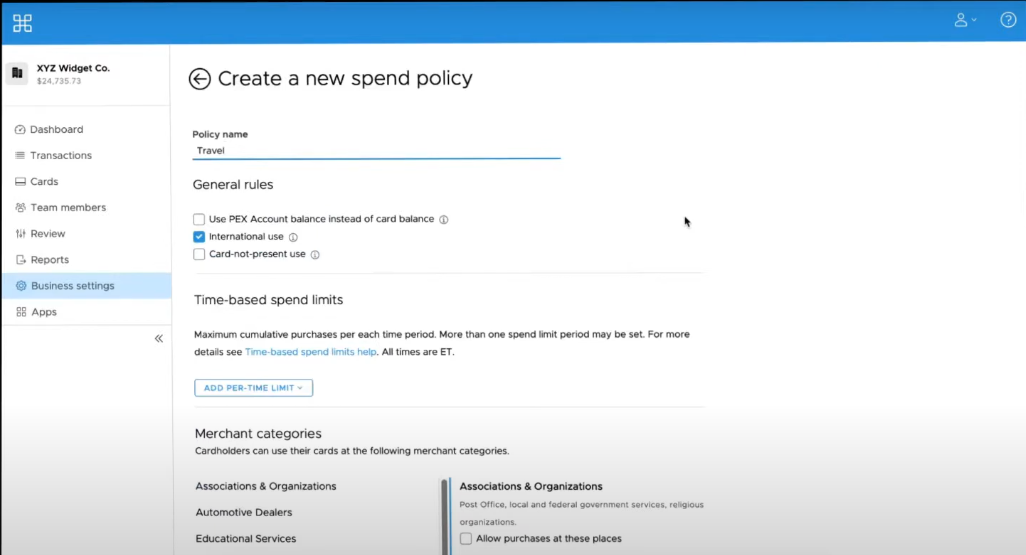The height and width of the screenshot is (555, 1026).
Task: Click info icon beside PEX Account balance option
Action: pos(444,220)
